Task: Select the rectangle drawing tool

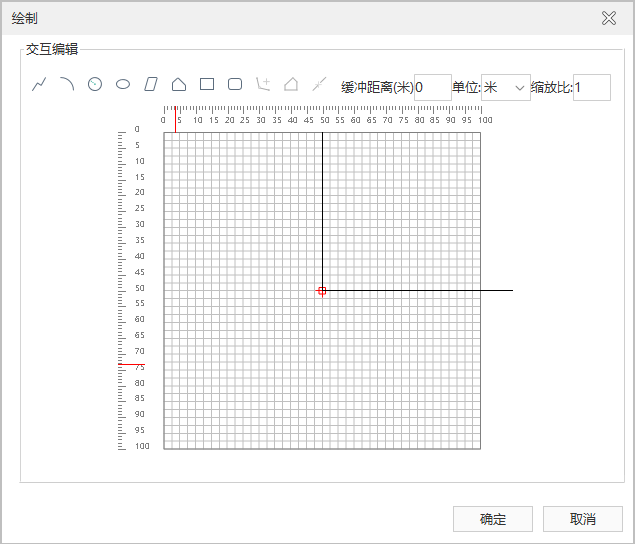Action: point(207,85)
